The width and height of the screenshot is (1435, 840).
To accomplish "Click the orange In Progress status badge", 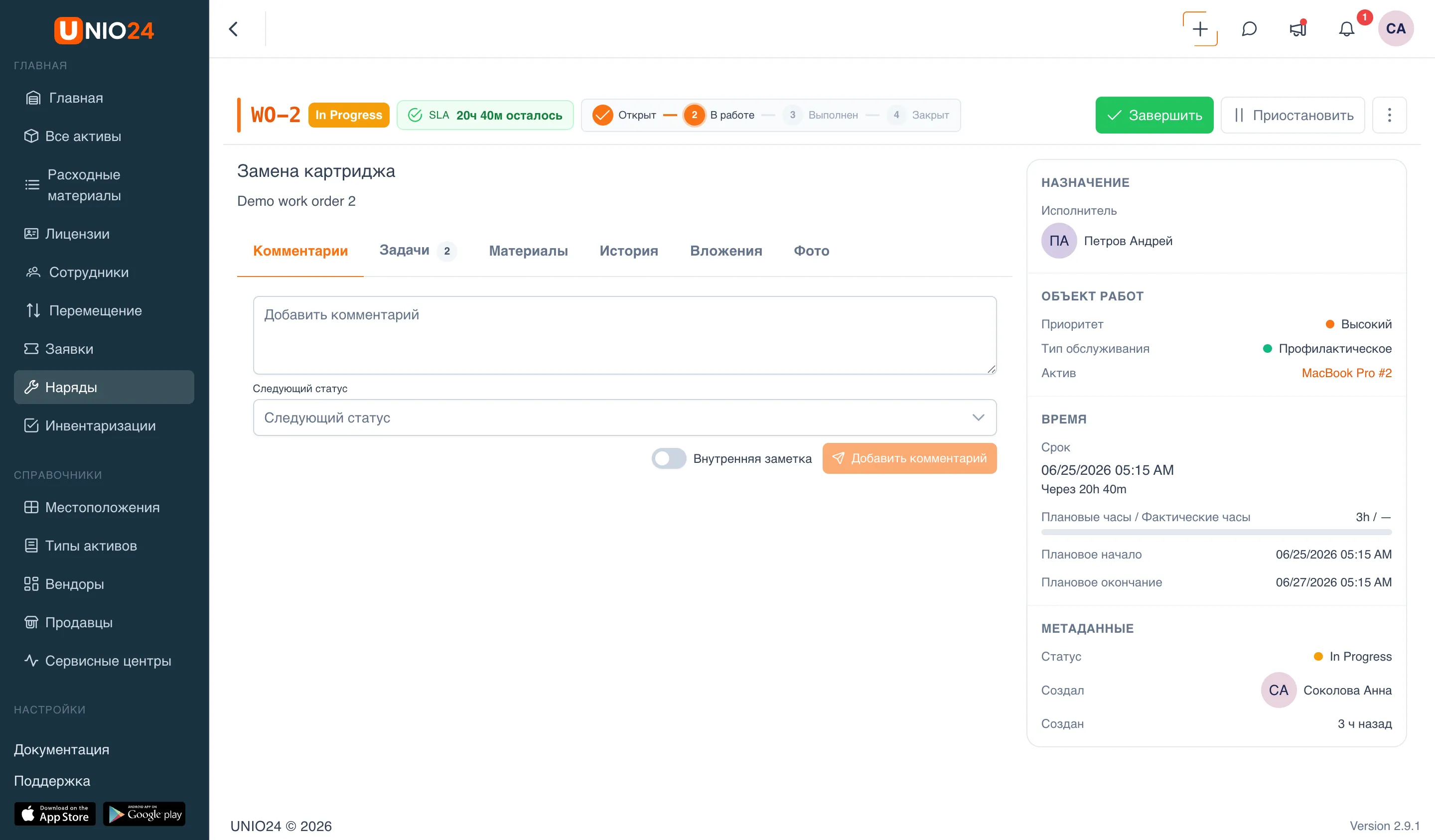I will pyautogui.click(x=348, y=115).
